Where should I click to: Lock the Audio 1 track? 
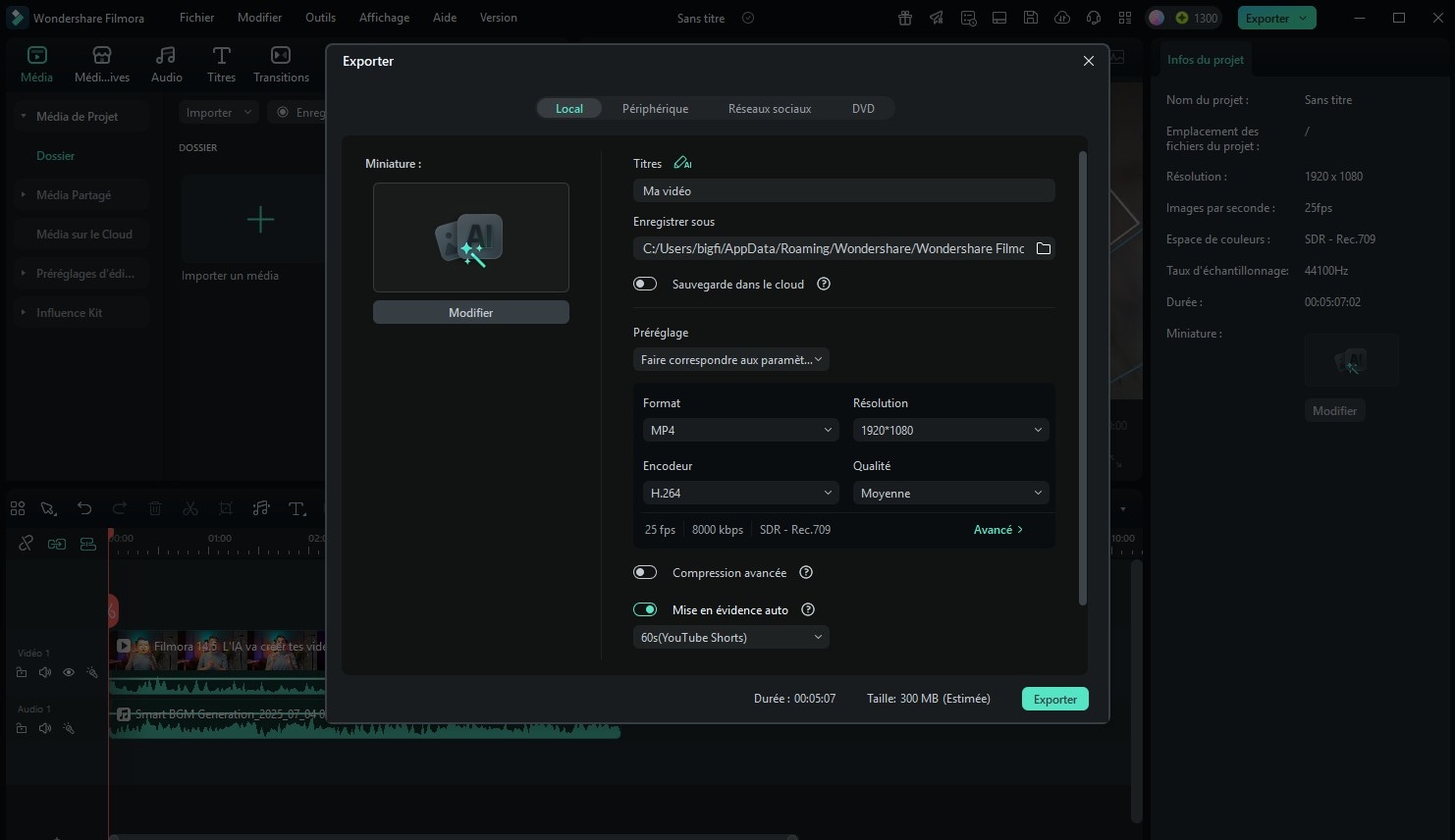[22, 728]
